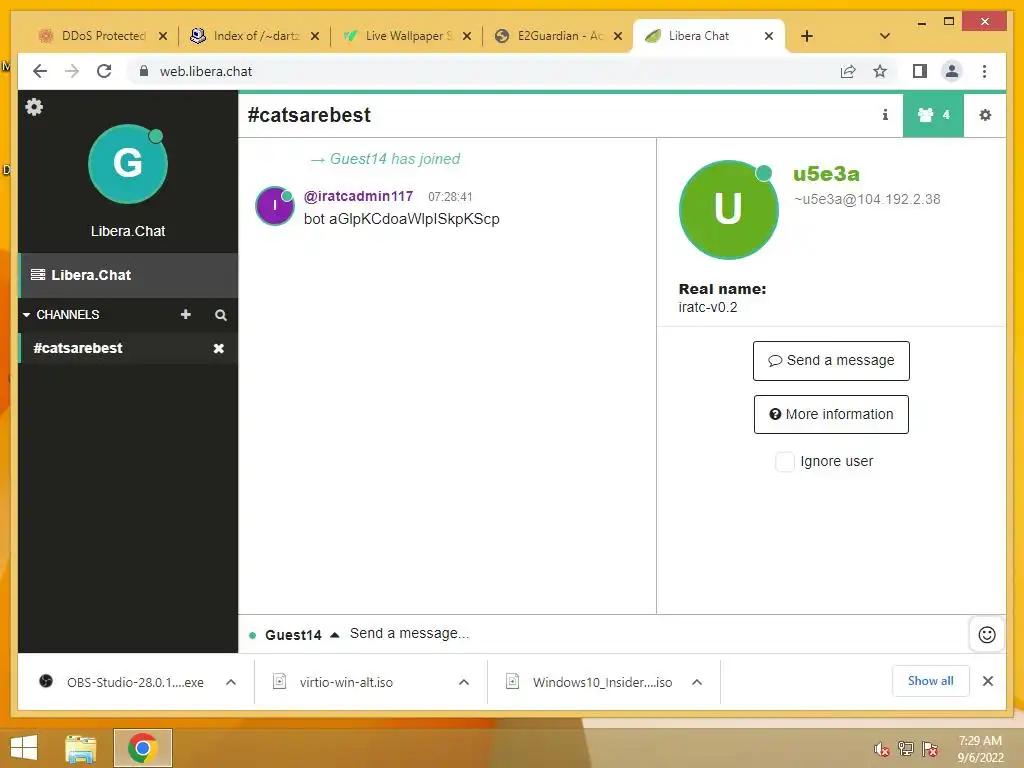Open Windows Start button

tap(24, 748)
